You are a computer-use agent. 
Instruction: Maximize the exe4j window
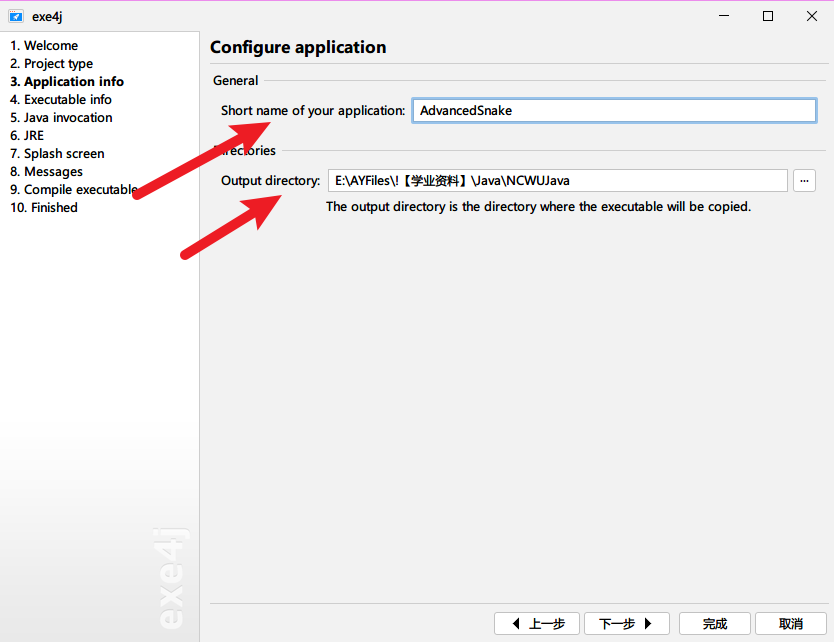(x=768, y=16)
